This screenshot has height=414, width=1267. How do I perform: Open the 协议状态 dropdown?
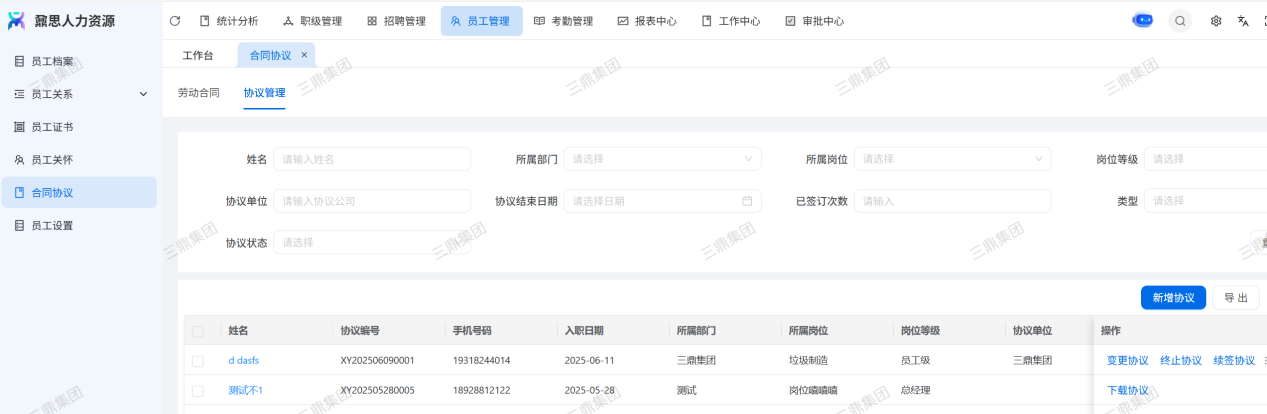371,242
